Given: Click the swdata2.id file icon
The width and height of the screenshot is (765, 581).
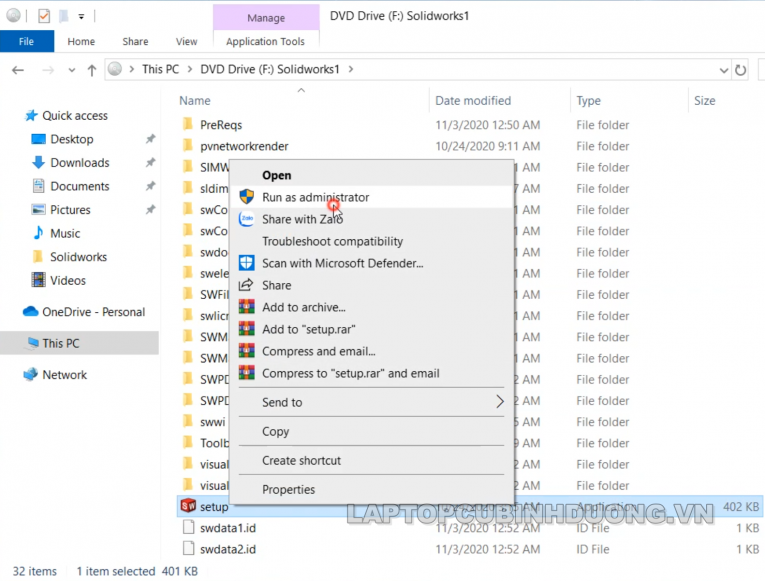Looking at the screenshot, I should (188, 549).
